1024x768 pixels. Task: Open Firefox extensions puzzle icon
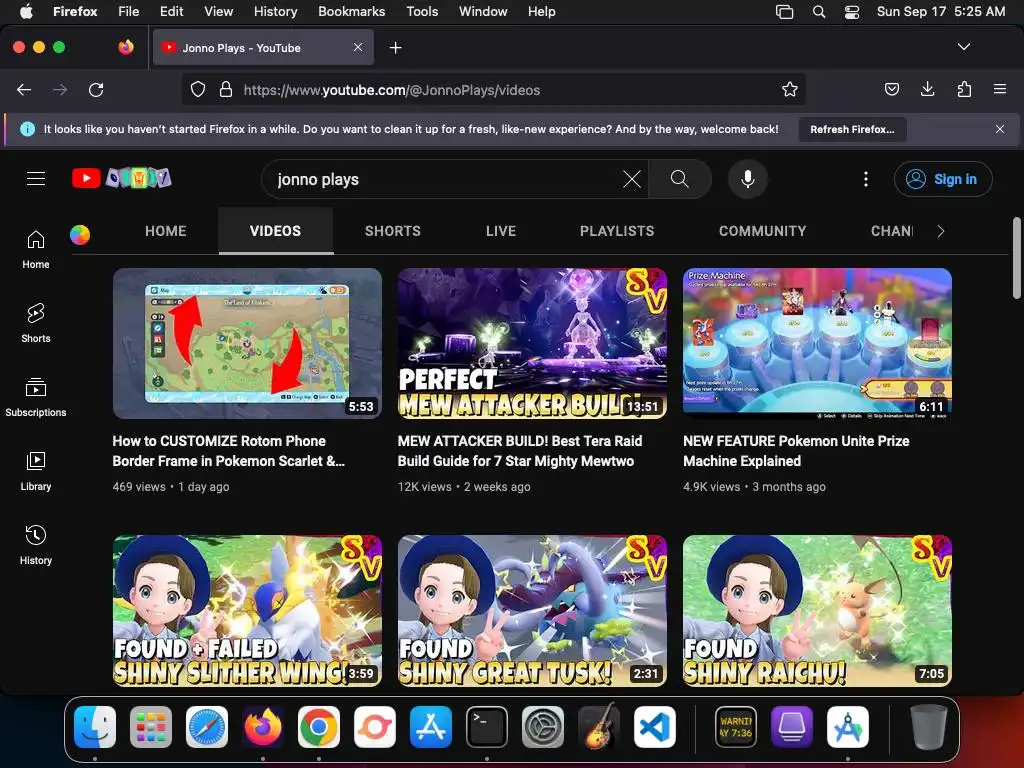coord(964,89)
